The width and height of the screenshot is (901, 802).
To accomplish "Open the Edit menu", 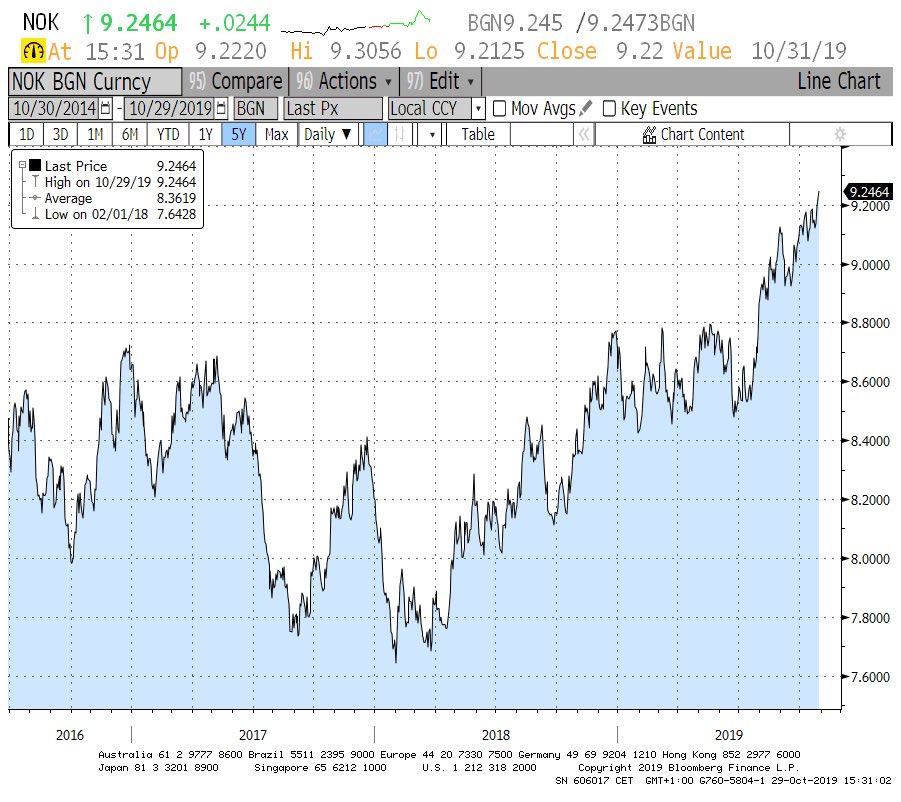I will coord(440,81).
